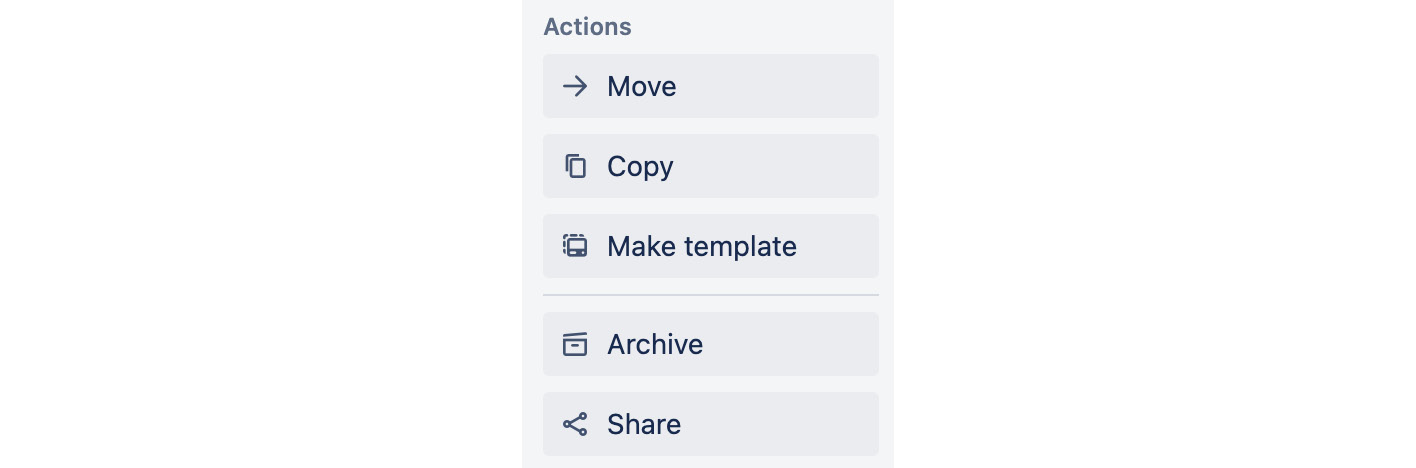Viewport: 1416px width, 468px height.
Task: Click the divider line above Archive
Action: pos(711,295)
